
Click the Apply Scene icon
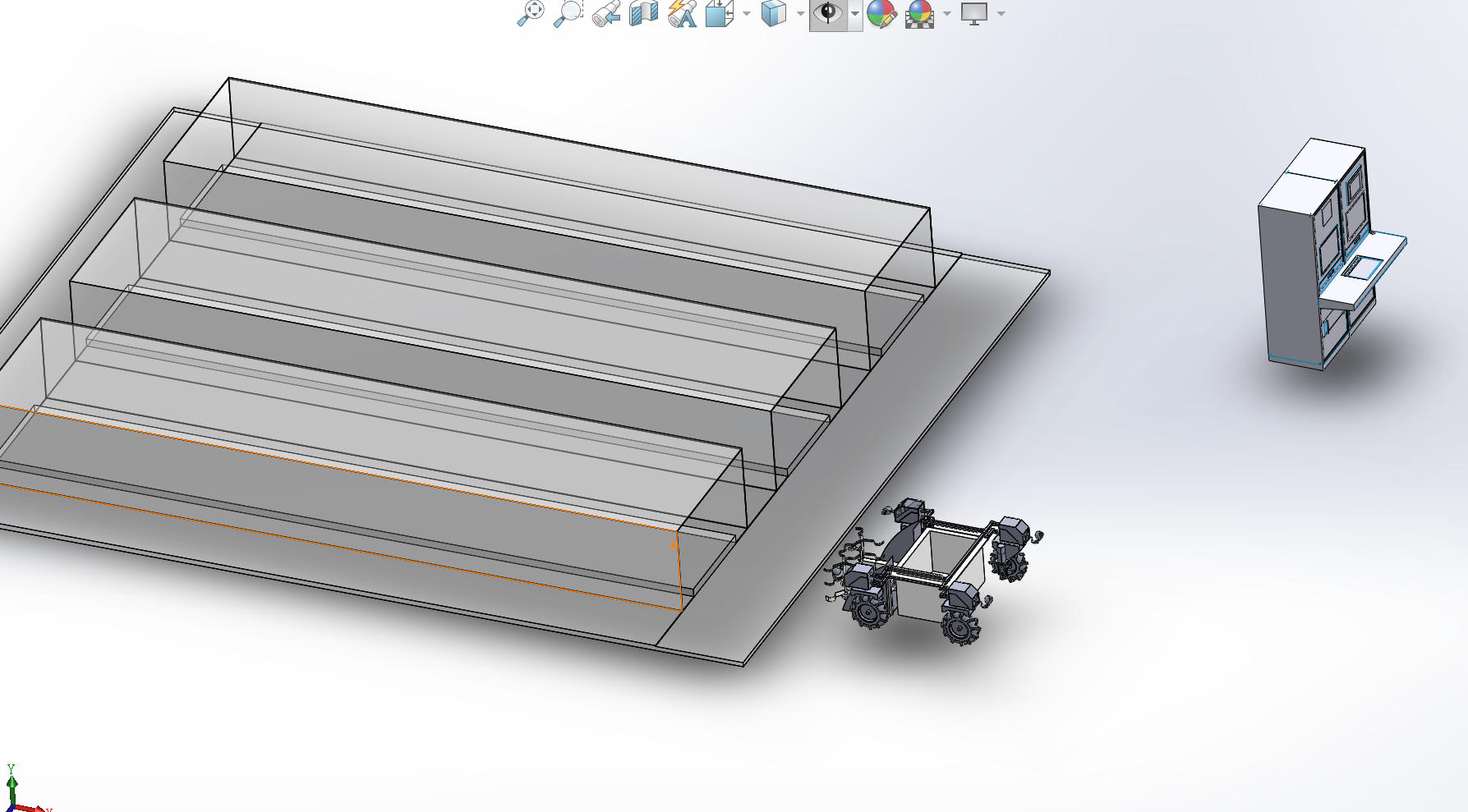point(919,14)
